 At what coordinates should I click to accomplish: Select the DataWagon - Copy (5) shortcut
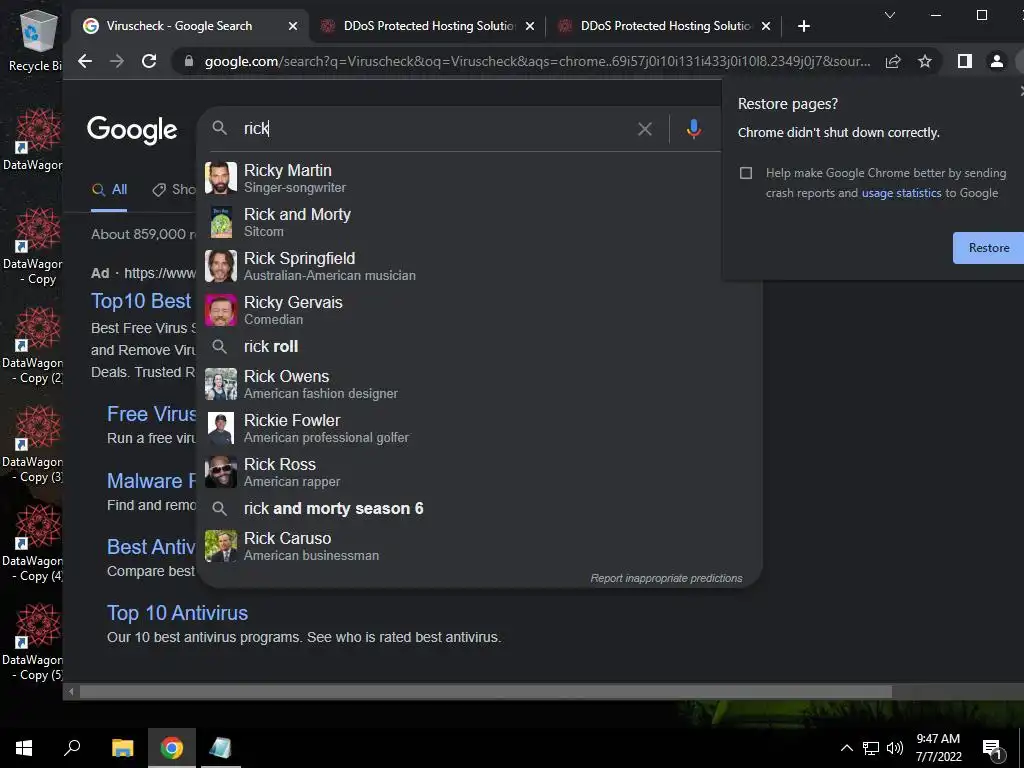click(x=34, y=643)
